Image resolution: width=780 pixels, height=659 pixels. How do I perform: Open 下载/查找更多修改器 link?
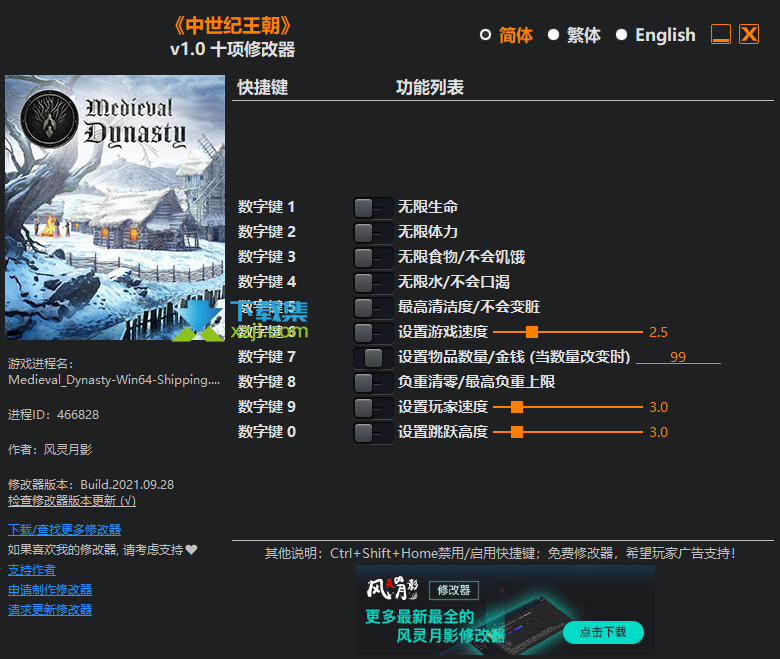click(x=65, y=530)
